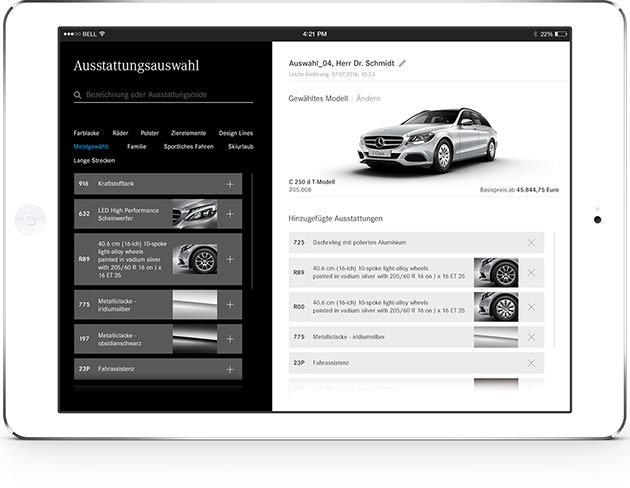Select the Skiurlaub filter
This screenshot has height=488, width=630.
[241, 147]
